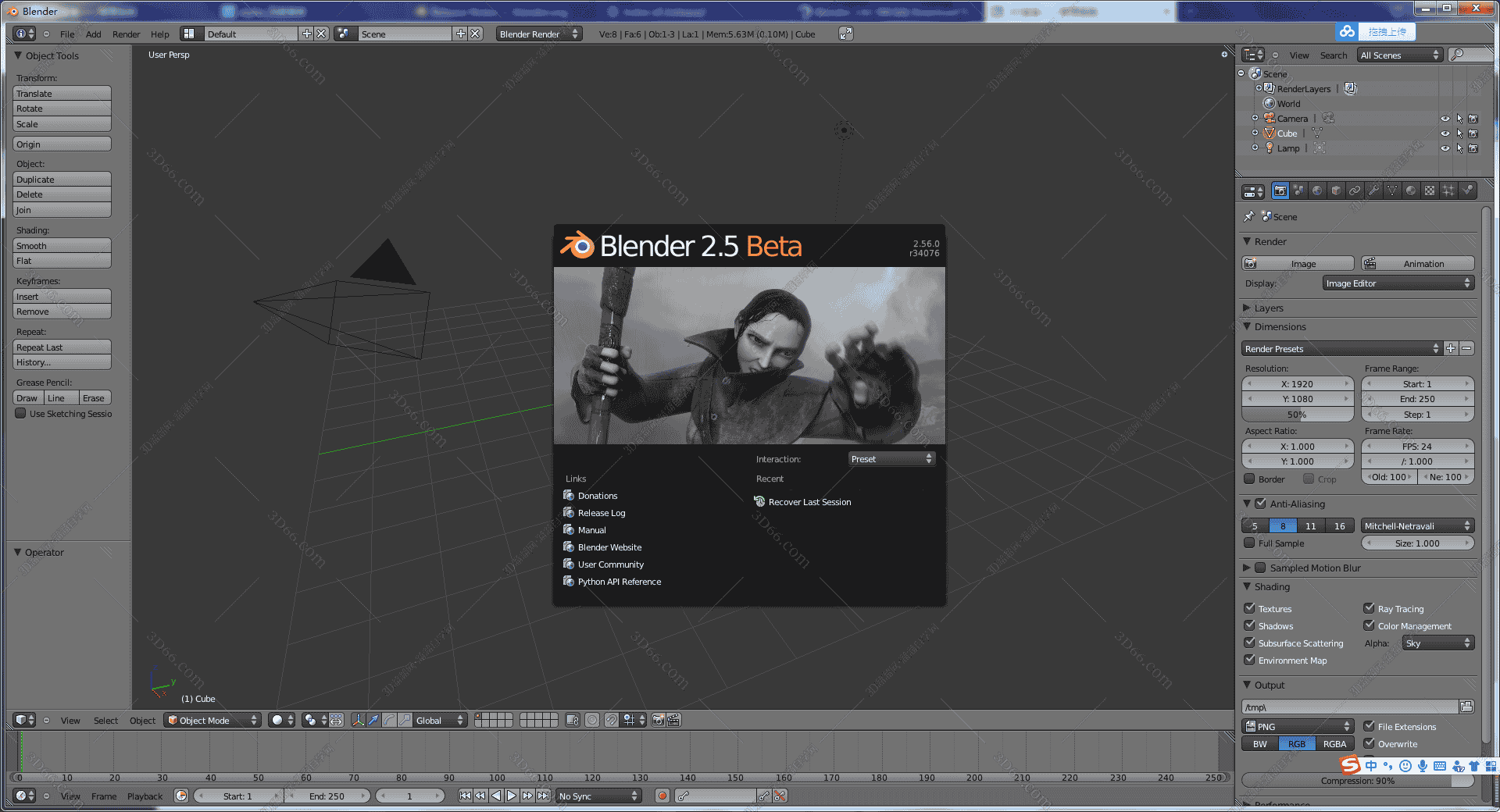Open the Object Constraints chain icon
The width and height of the screenshot is (1500, 812).
click(x=1355, y=191)
